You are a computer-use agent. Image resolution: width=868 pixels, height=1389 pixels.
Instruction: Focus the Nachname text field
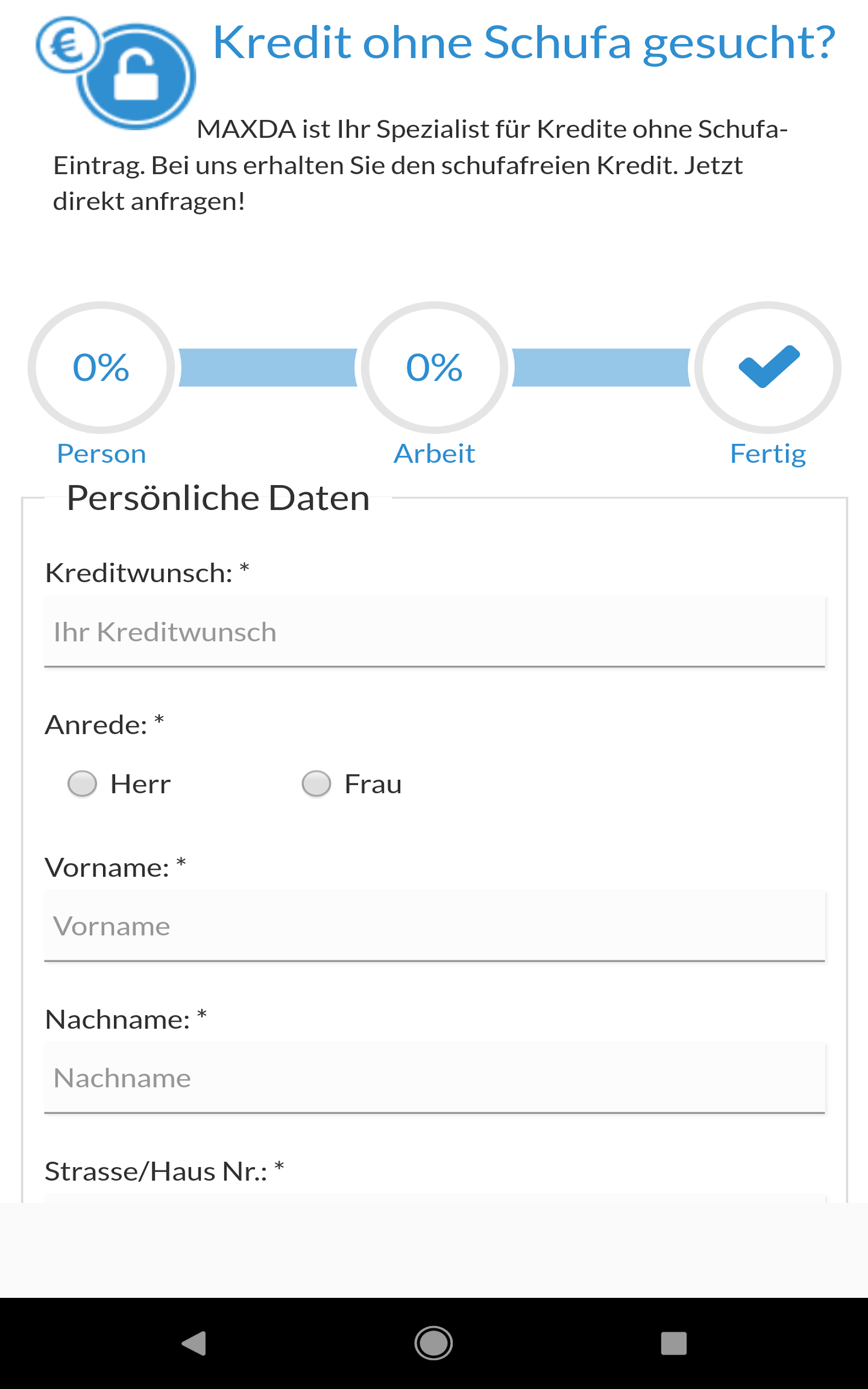pyautogui.click(x=434, y=1078)
